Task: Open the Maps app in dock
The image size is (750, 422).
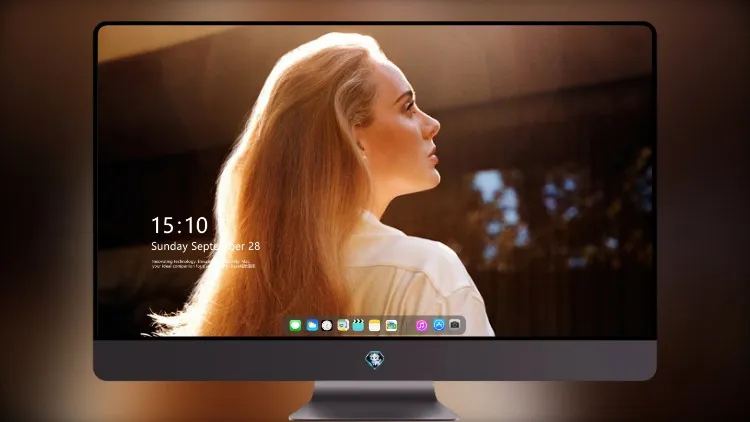Action: [x=343, y=326]
